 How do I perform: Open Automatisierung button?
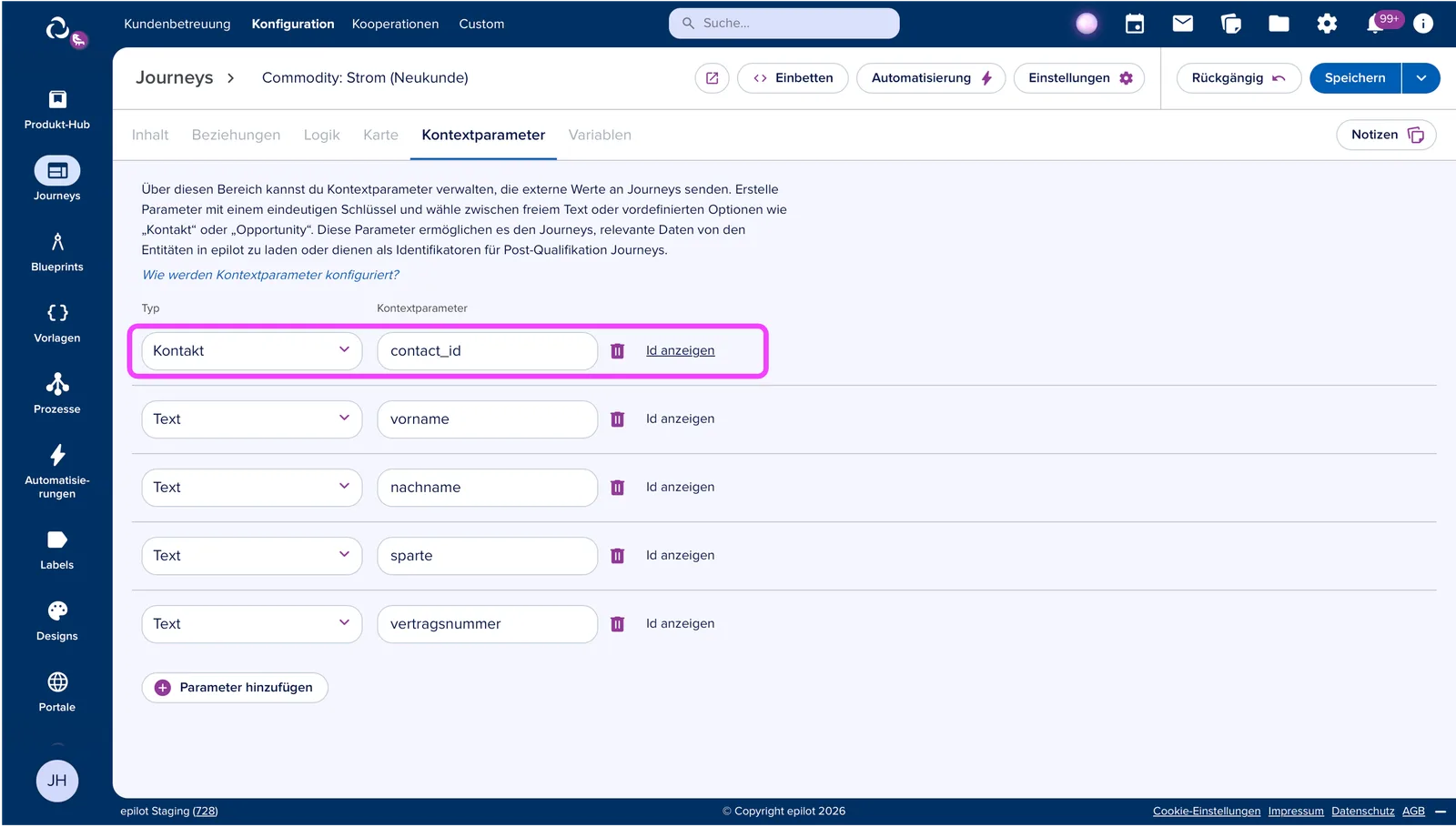[931, 78]
